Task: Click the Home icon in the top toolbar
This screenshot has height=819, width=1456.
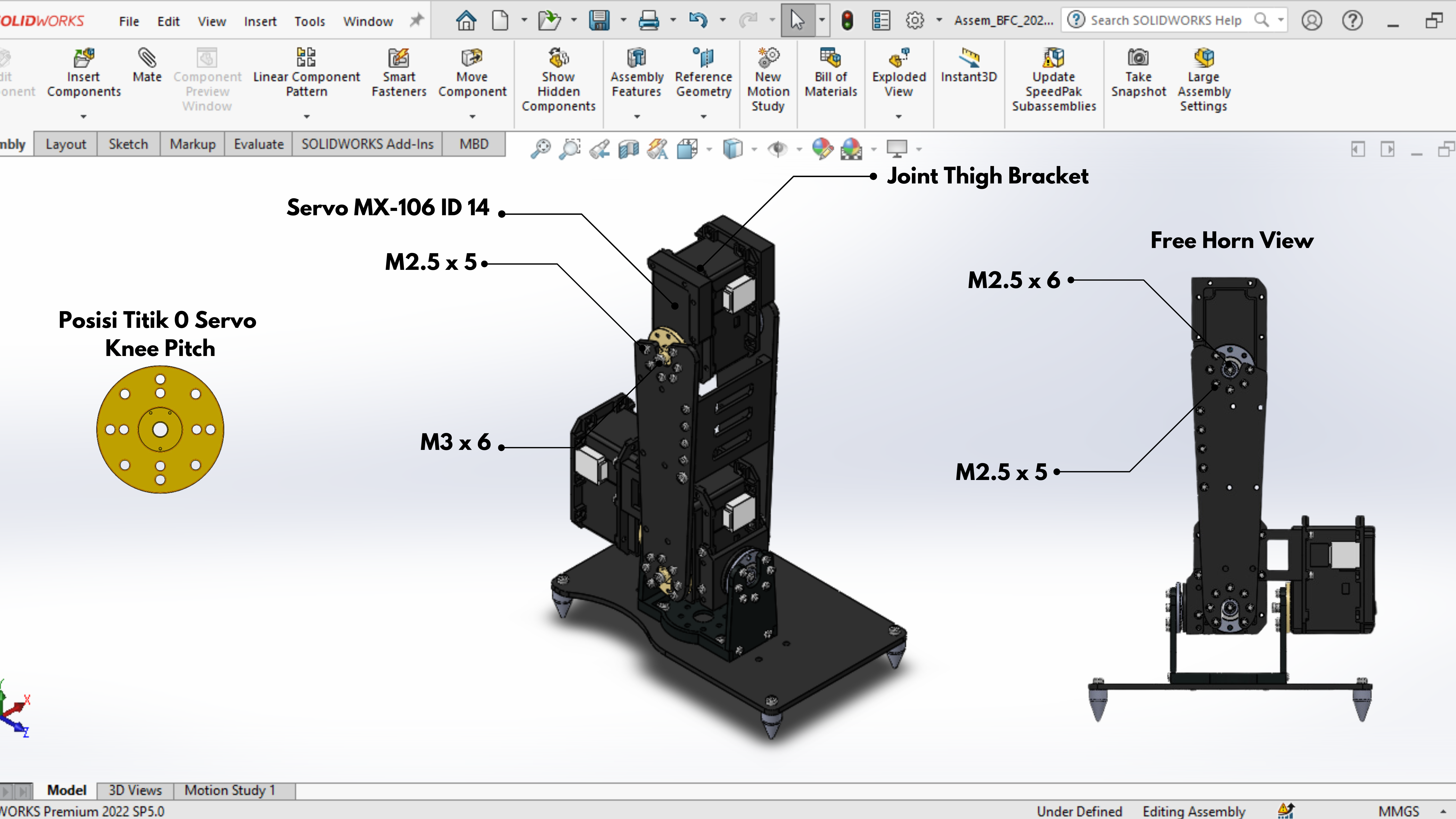Action: pyautogui.click(x=466, y=21)
